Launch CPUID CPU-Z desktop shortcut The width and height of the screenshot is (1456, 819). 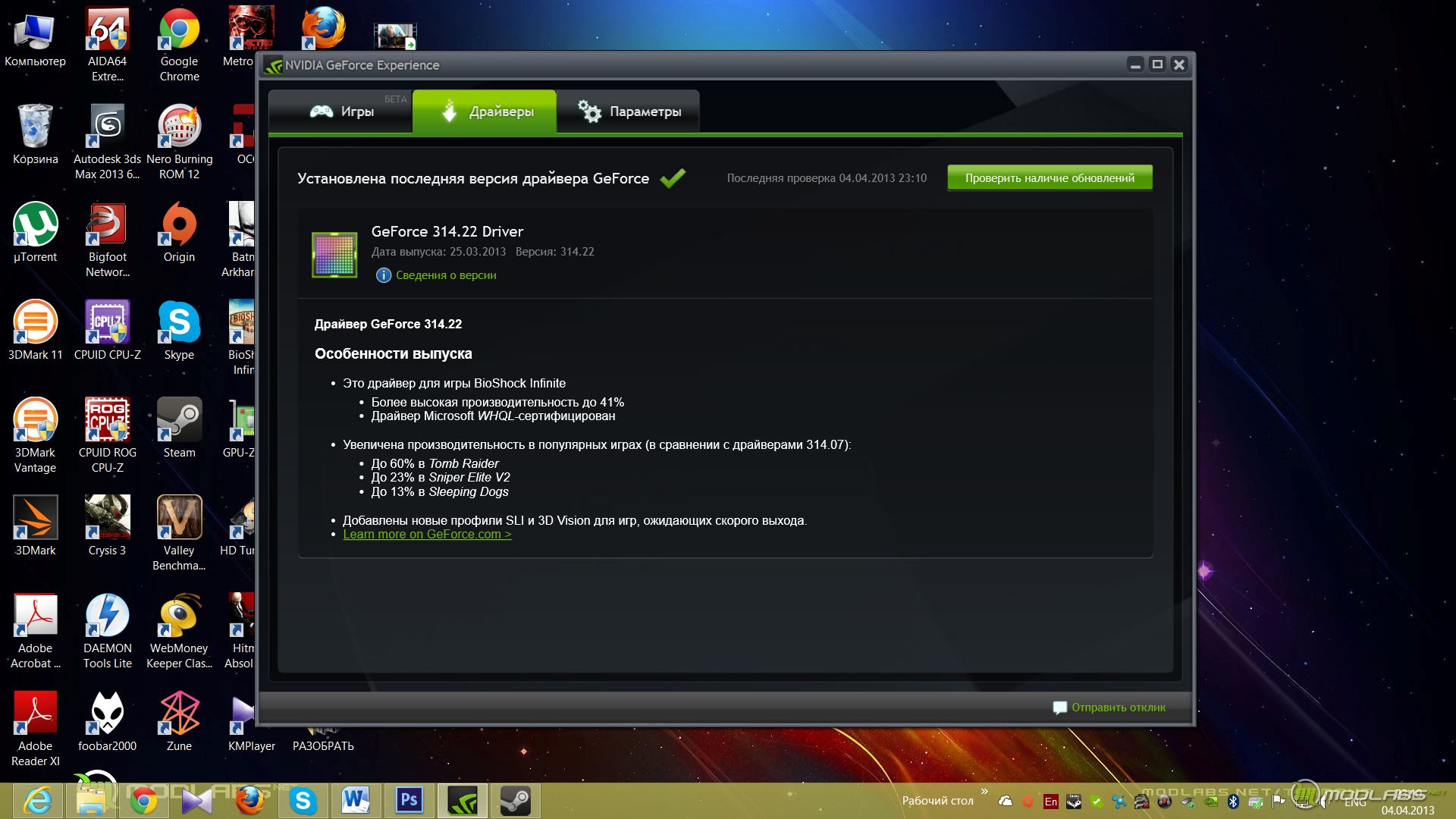(107, 330)
